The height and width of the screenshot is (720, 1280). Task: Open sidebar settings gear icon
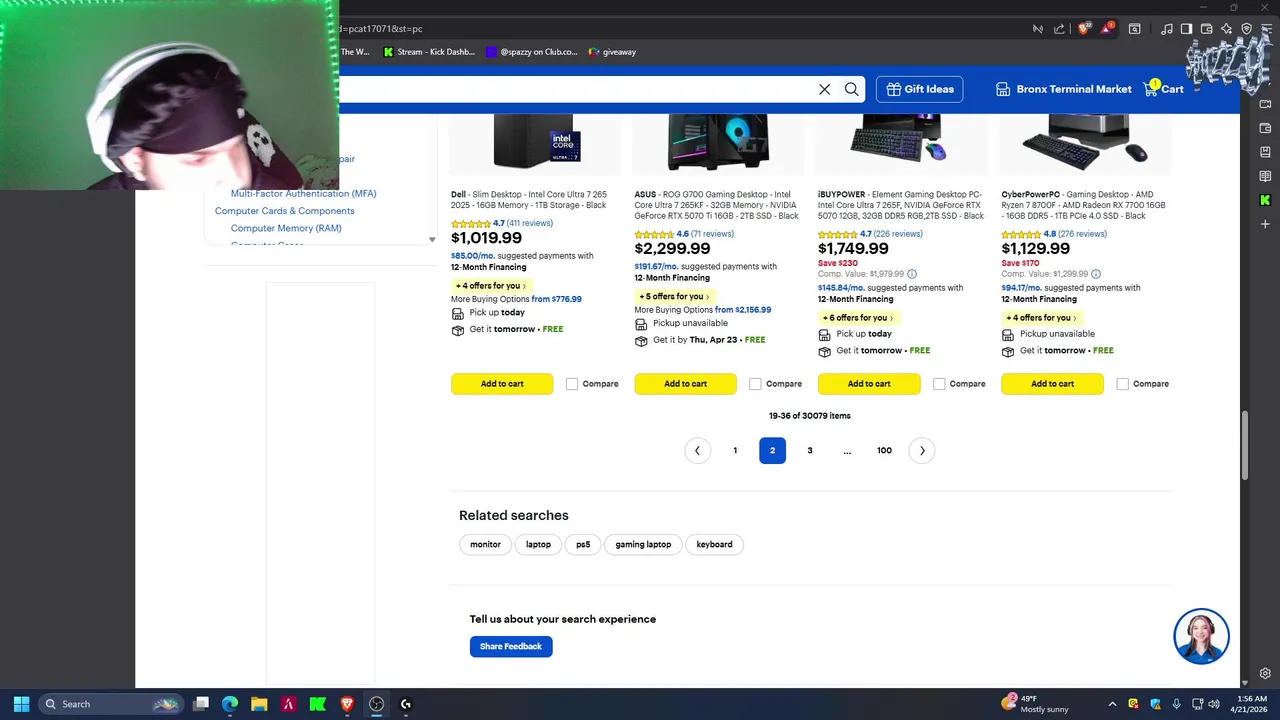coord(1265,674)
